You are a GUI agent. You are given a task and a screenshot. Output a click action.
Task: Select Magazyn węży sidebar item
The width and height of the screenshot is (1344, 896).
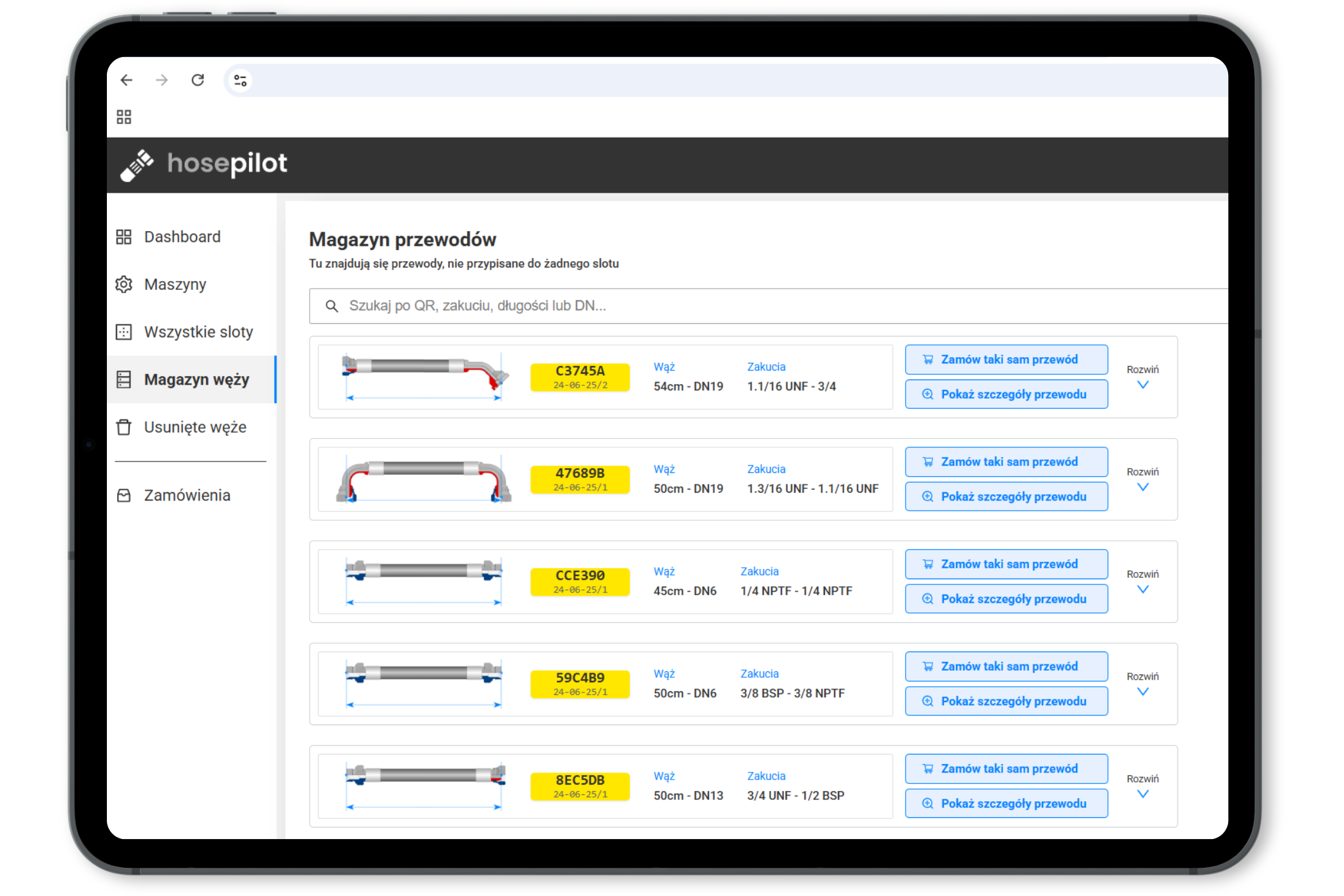(196, 380)
